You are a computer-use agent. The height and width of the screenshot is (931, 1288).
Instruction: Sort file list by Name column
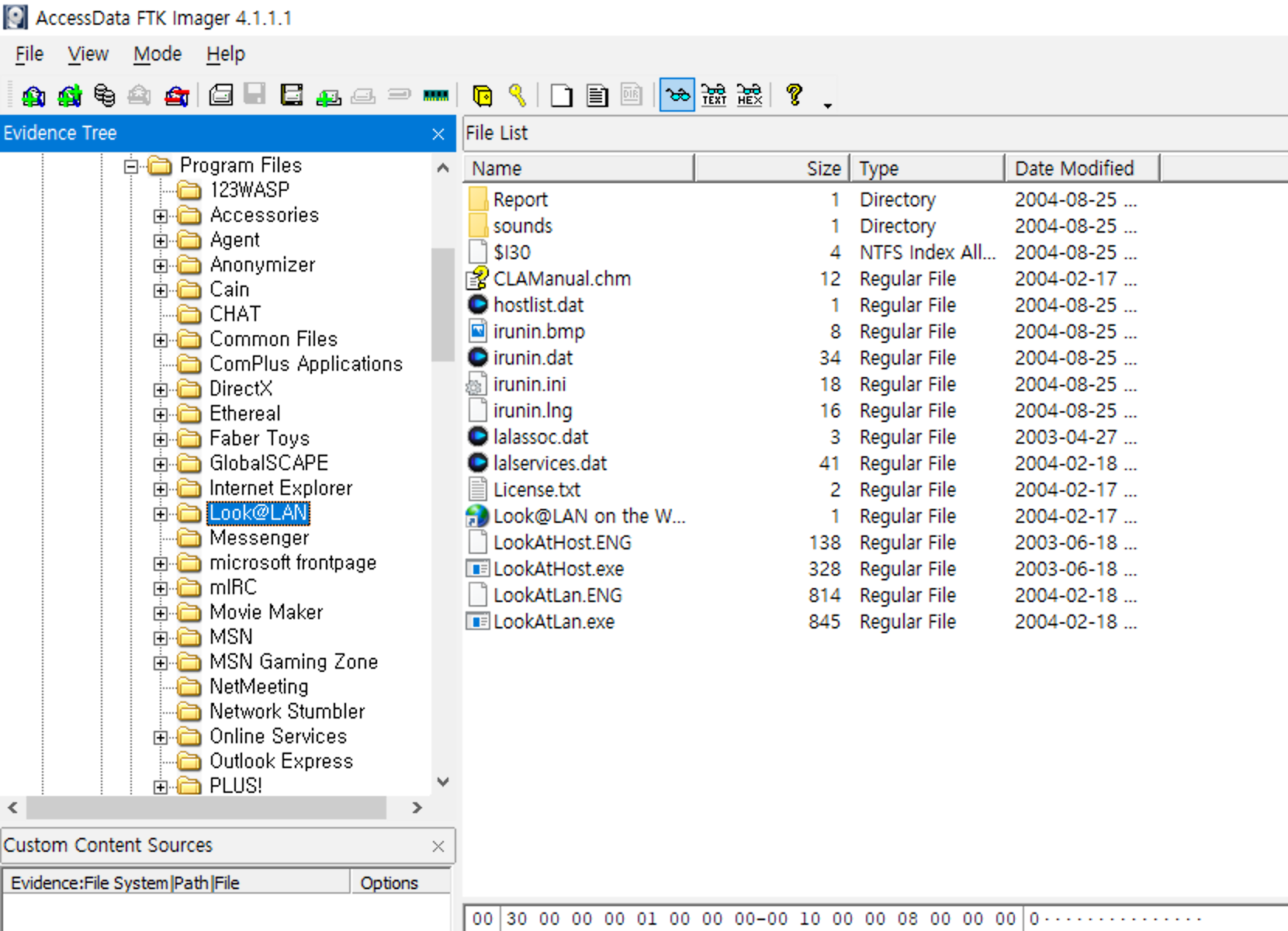point(579,168)
